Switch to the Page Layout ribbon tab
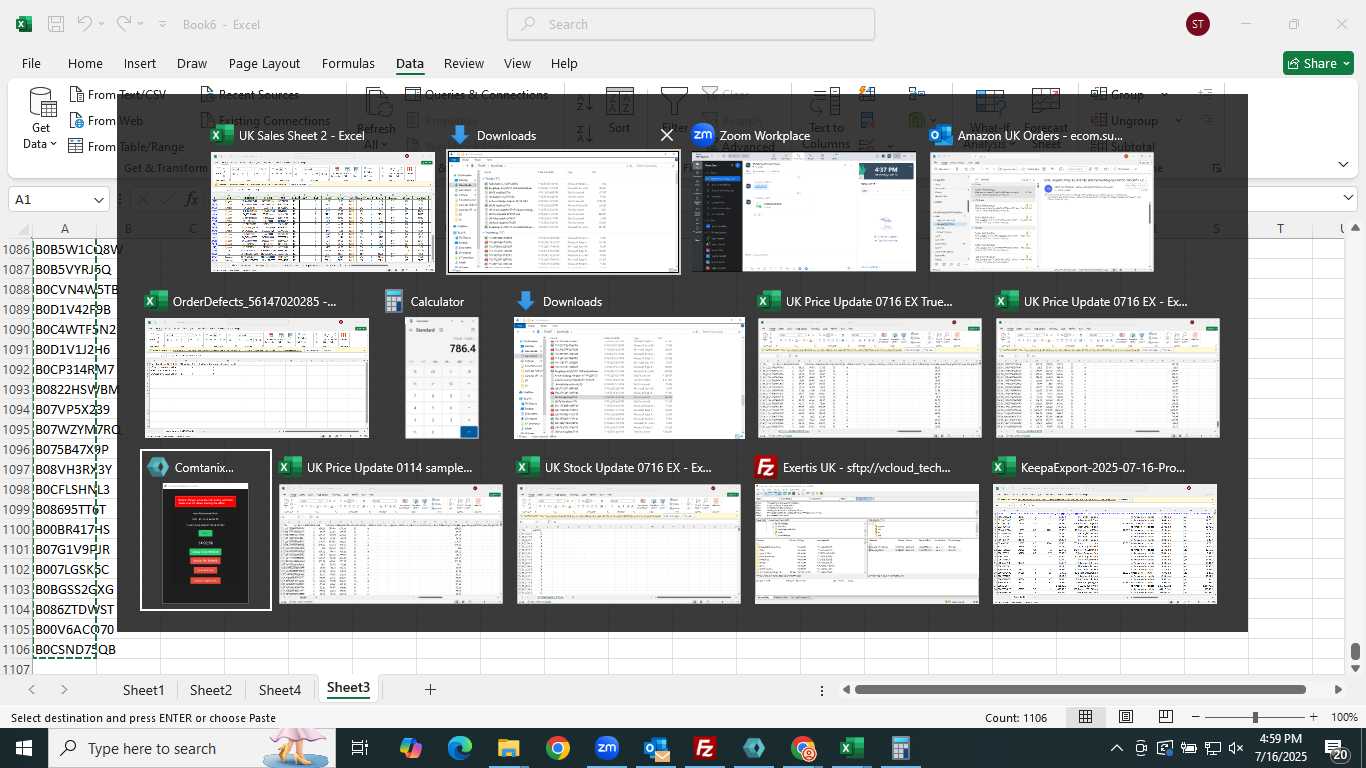Screen dimensions: 1366x768 click(x=264, y=63)
